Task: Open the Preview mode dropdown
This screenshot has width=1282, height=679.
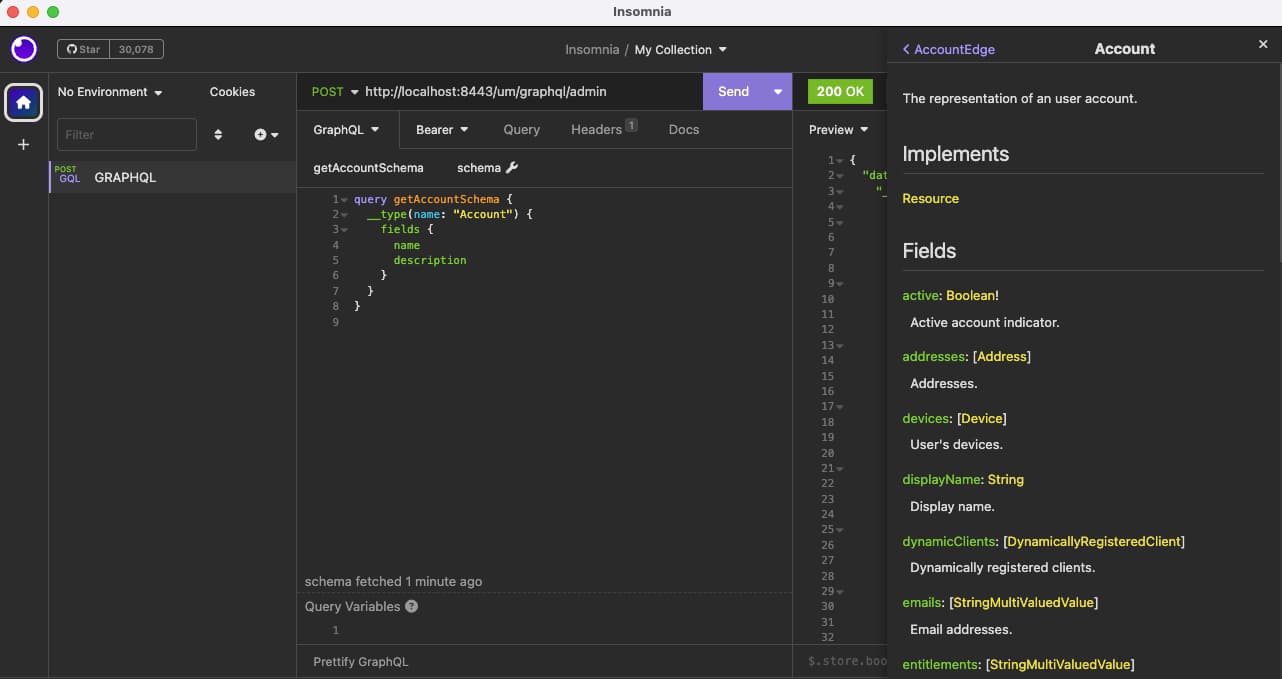Action: click(838, 129)
